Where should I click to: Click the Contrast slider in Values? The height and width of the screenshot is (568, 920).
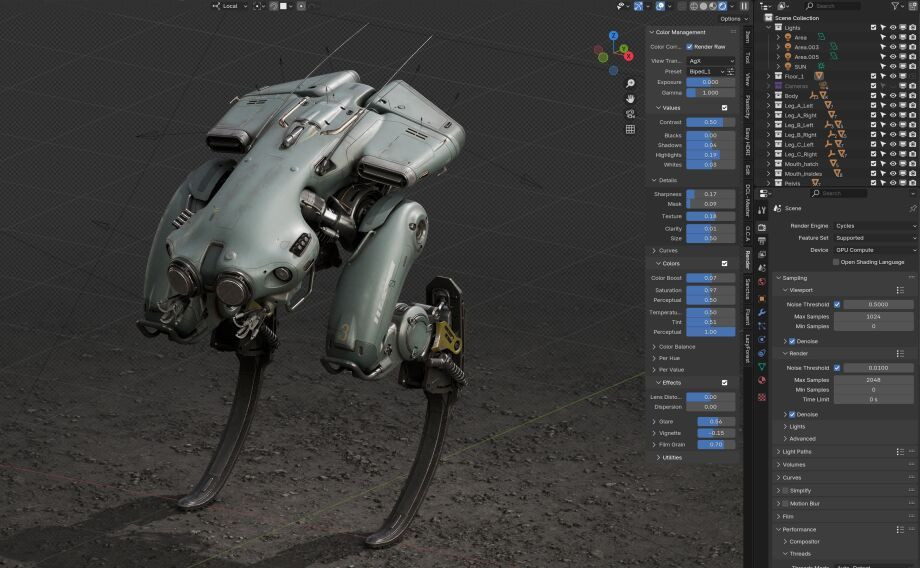710,122
